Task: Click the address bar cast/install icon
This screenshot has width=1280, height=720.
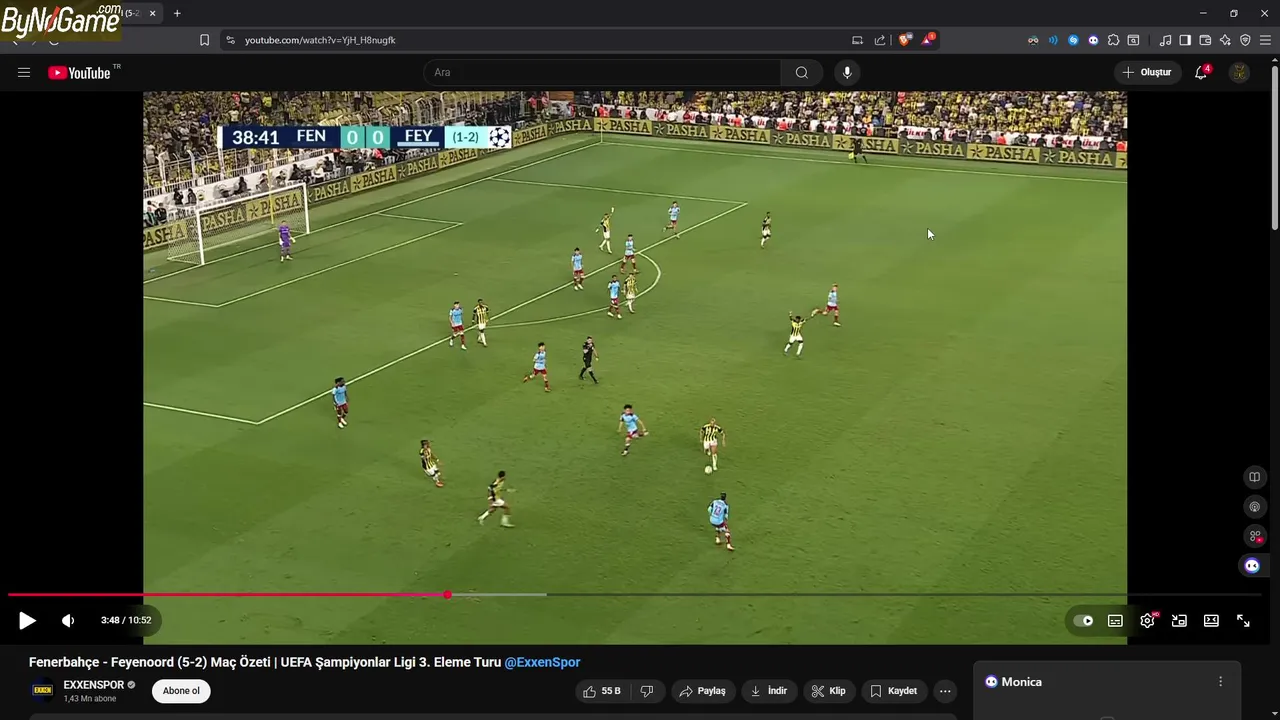Action: click(857, 40)
